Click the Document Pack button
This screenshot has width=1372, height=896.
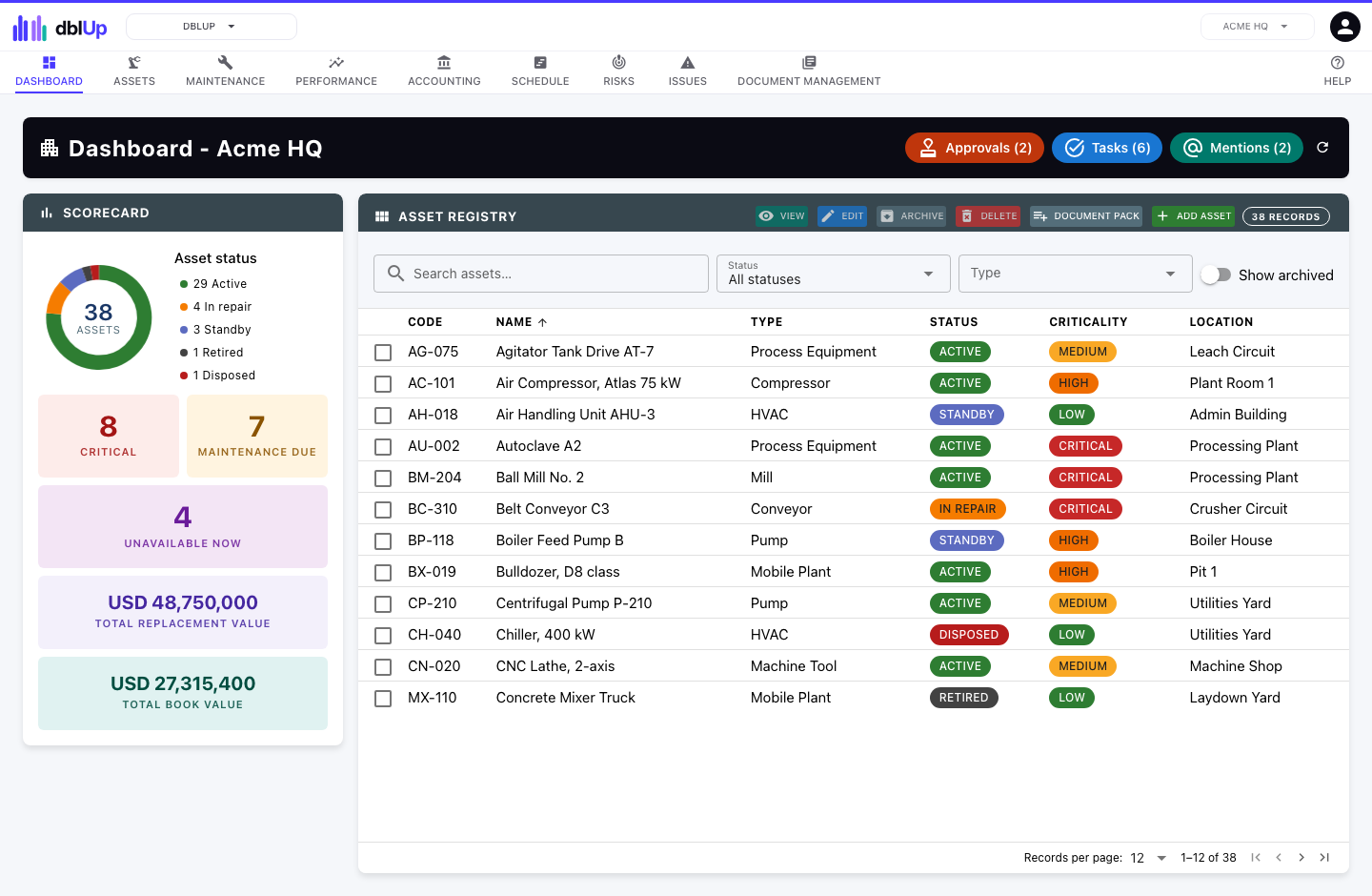click(x=1086, y=216)
